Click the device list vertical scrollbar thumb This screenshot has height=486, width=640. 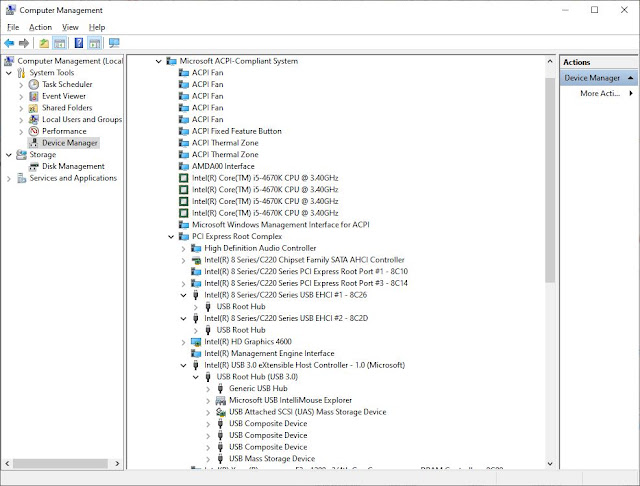550,180
